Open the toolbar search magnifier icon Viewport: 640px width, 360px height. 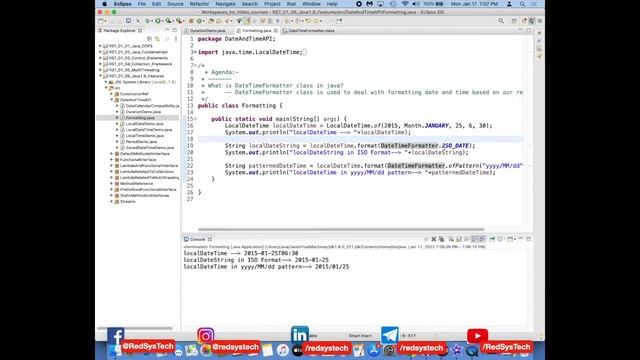(x=501, y=21)
